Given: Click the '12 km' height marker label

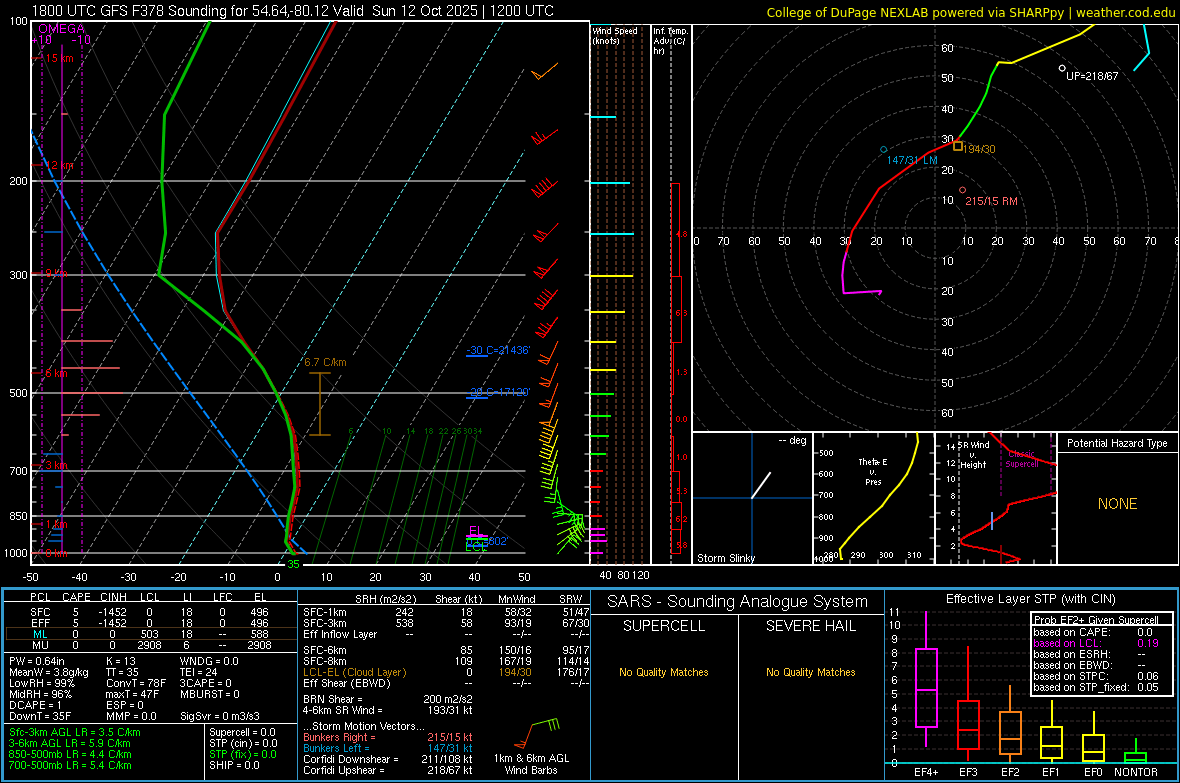Looking at the screenshot, I should tap(59, 165).
